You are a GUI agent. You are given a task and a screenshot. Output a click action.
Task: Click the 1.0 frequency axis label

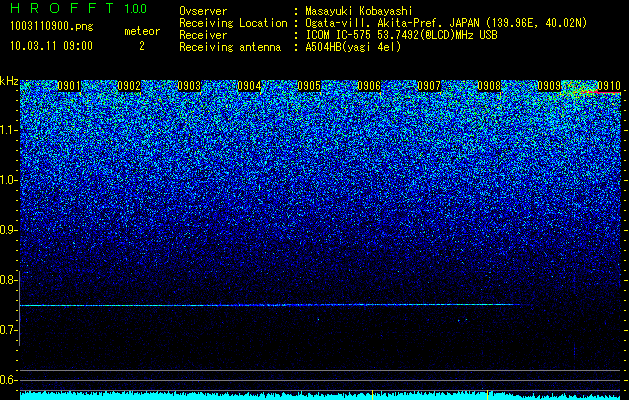pyautogui.click(x=9, y=181)
